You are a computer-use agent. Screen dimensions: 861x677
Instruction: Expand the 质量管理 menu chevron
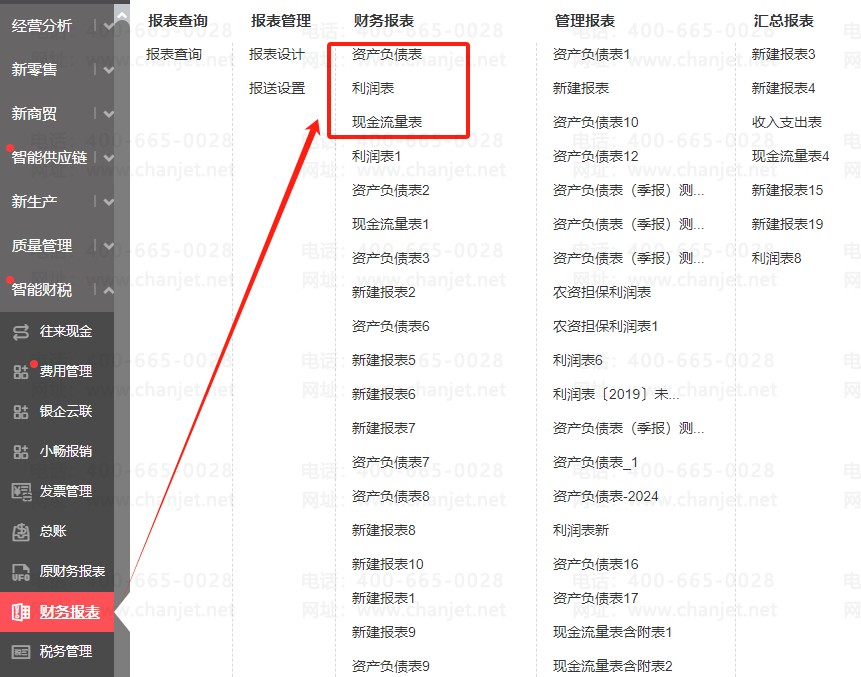(x=109, y=245)
